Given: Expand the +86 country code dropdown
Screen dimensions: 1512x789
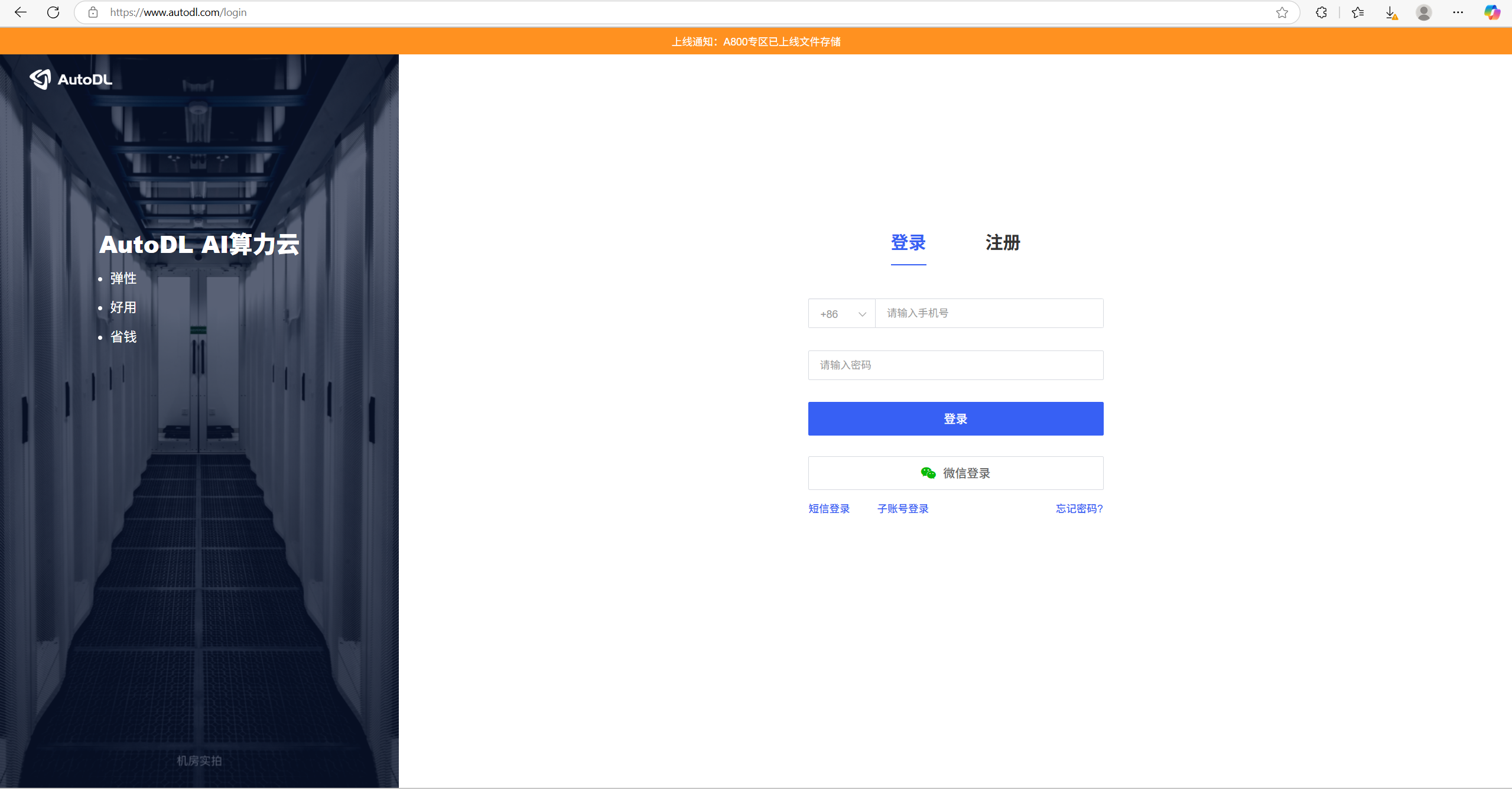Looking at the screenshot, I should click(841, 314).
